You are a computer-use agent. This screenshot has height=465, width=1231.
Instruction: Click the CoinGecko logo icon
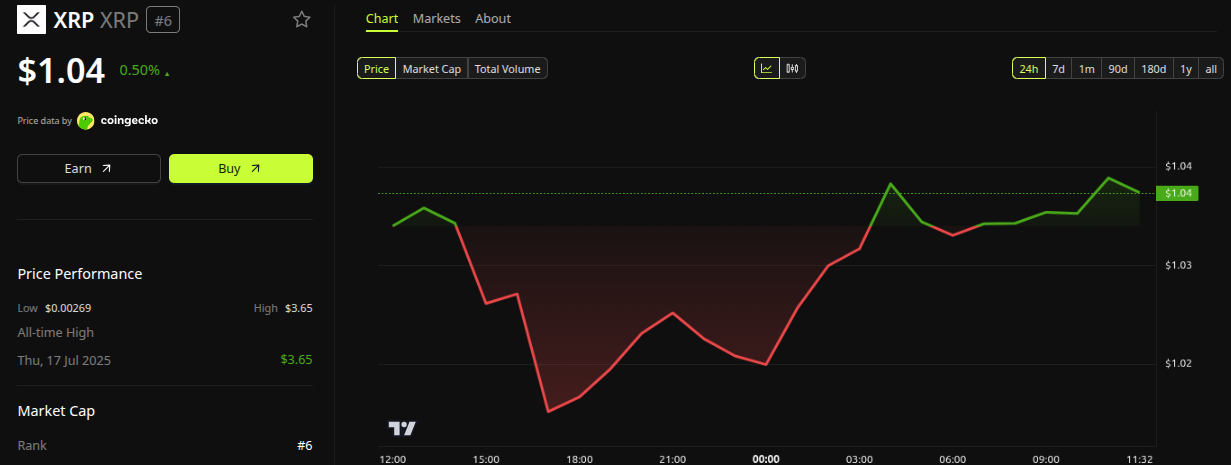[x=86, y=120]
